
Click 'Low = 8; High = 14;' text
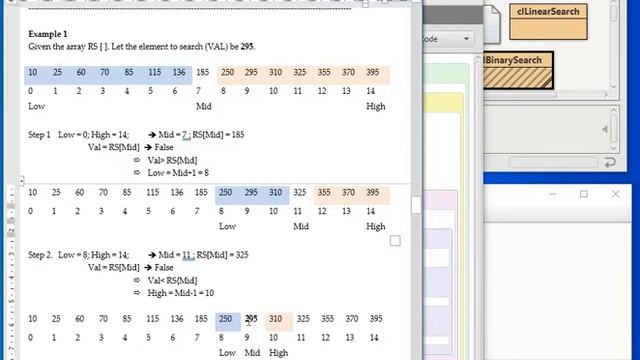(93, 255)
